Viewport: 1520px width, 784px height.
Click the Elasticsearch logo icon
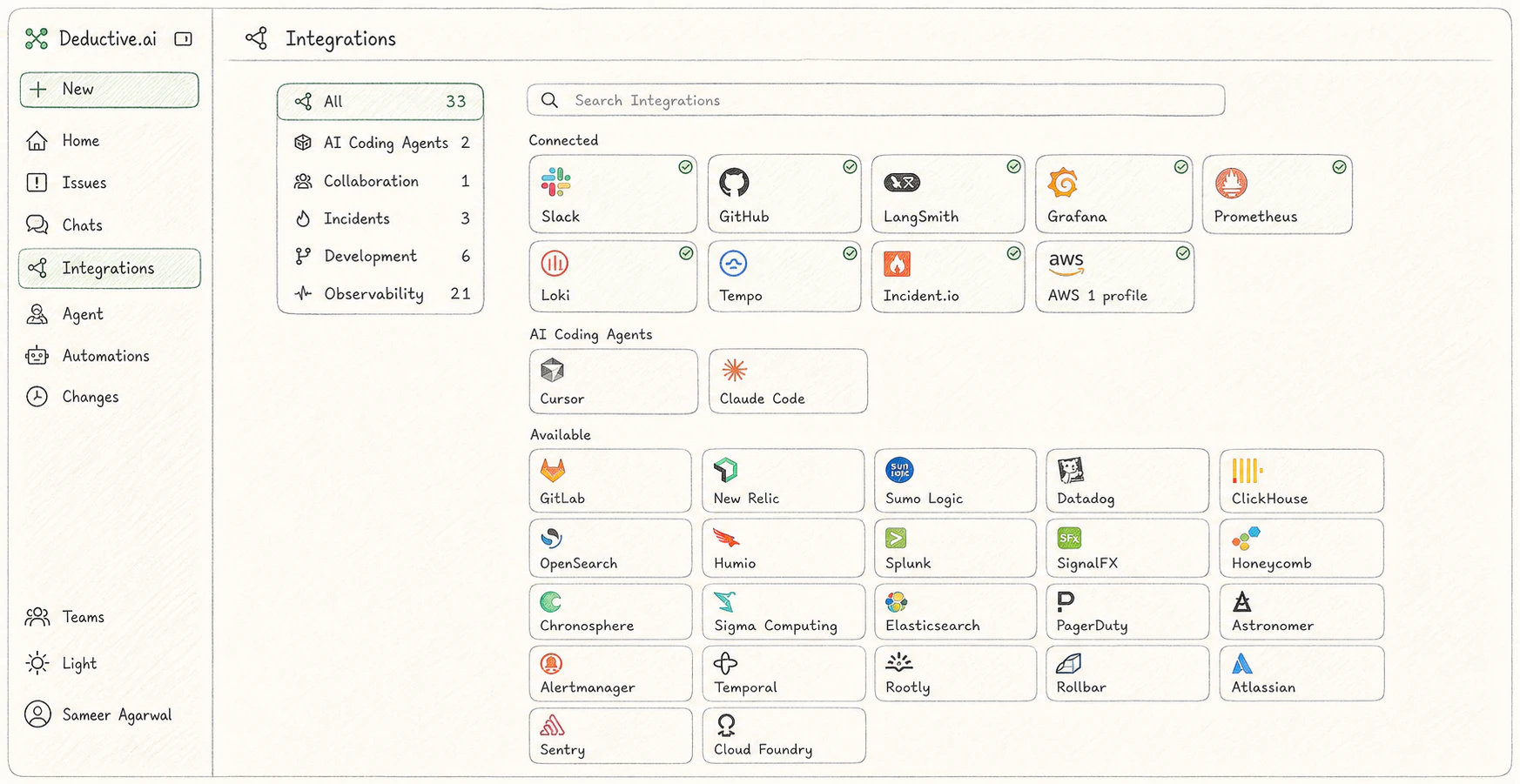point(897,601)
